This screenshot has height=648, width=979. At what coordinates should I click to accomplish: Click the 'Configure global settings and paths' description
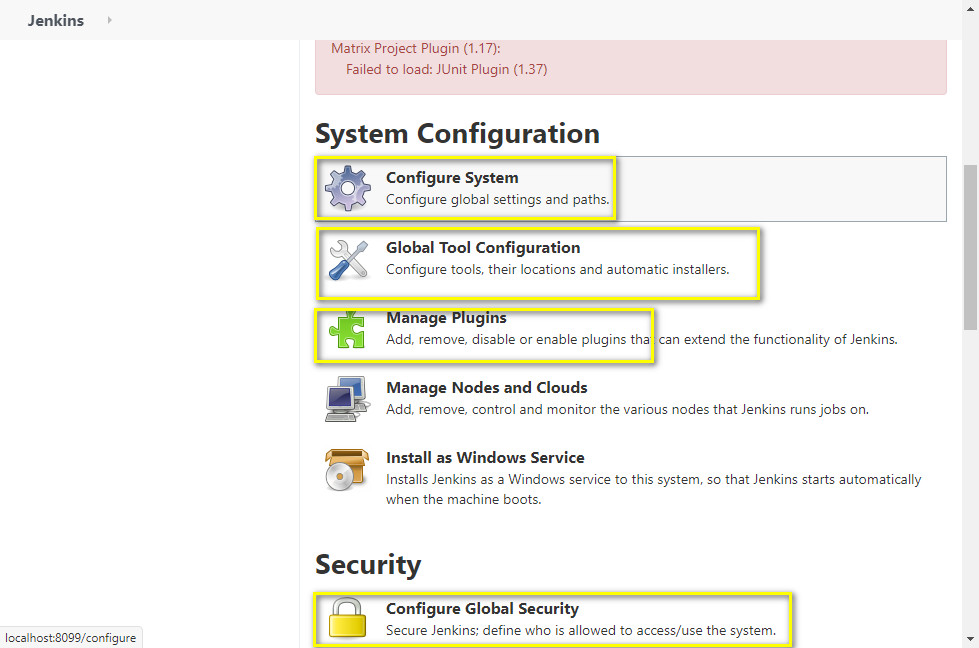[x=497, y=199]
